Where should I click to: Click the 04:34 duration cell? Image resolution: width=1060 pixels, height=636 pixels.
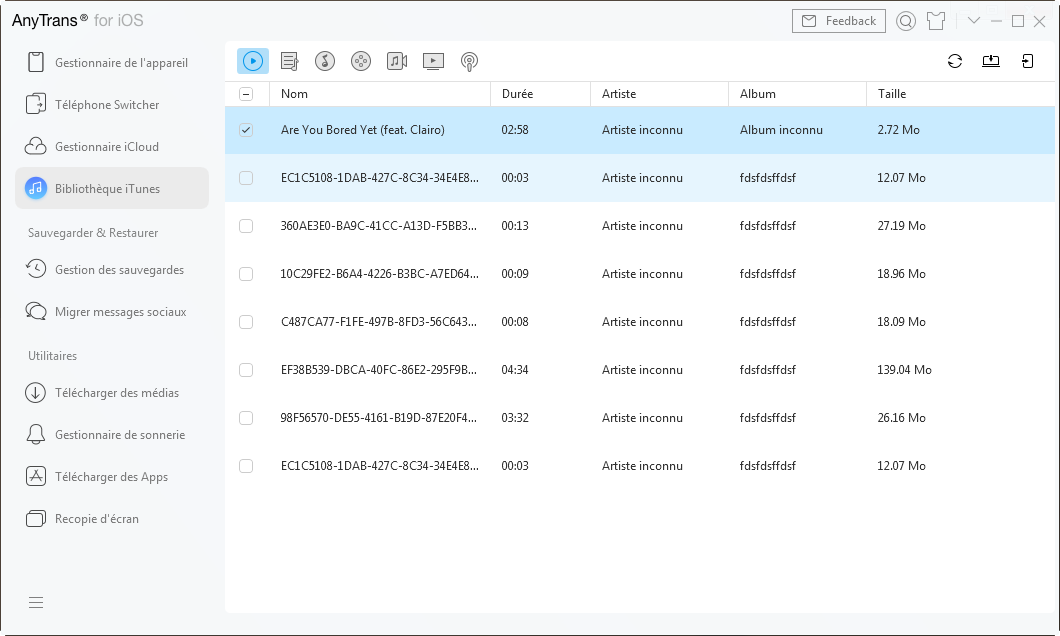click(x=514, y=370)
